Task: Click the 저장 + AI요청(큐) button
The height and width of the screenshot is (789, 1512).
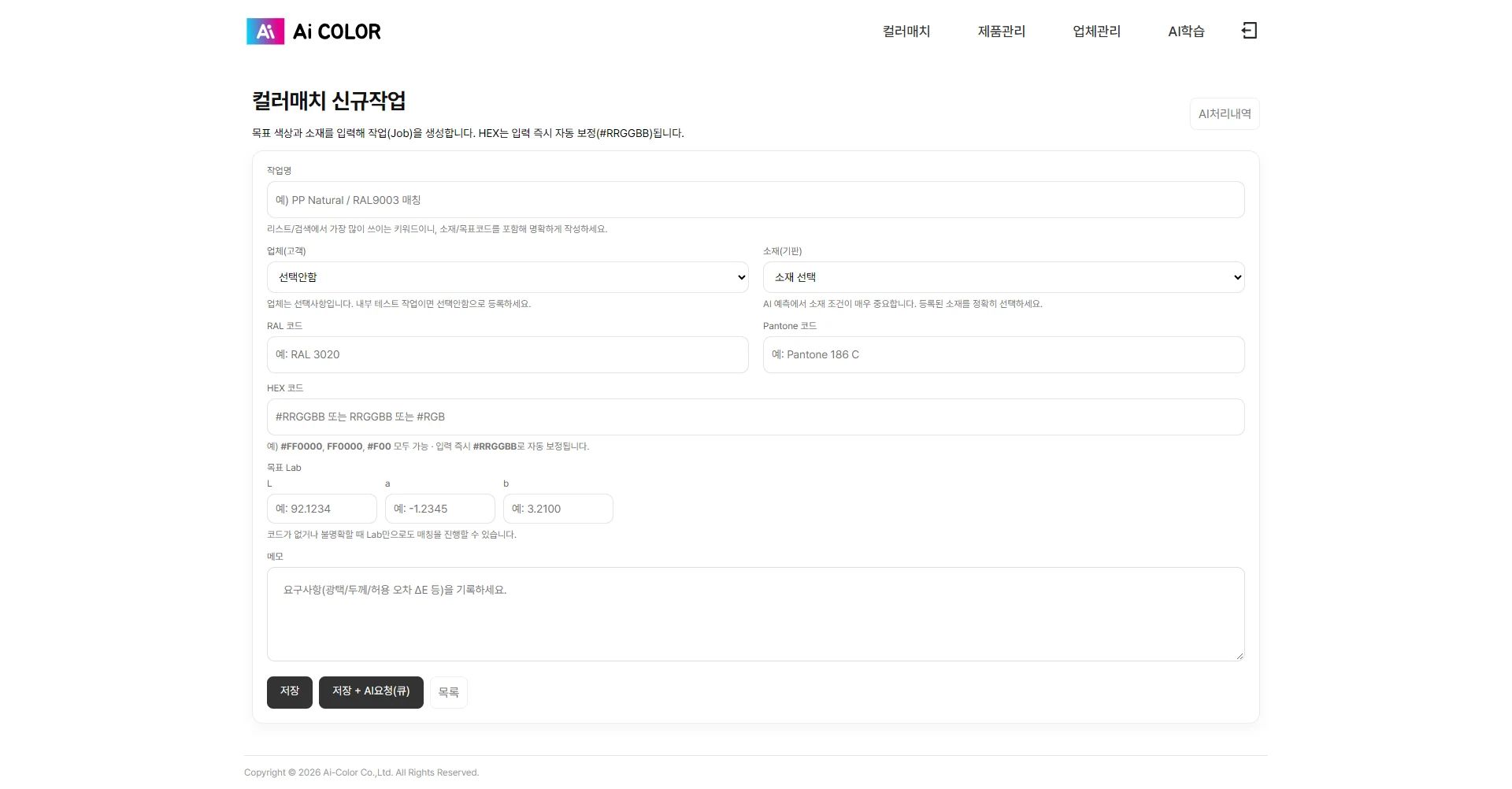Action: point(371,692)
